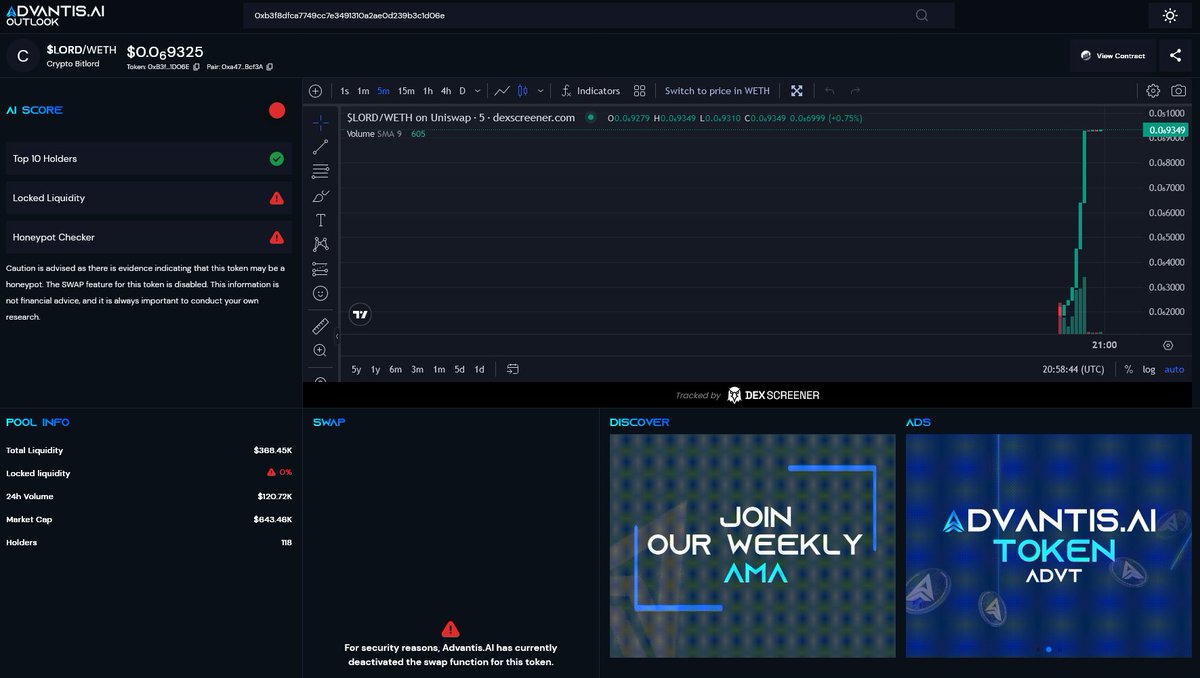1200x678 pixels.
Task: Click the redo arrow
Action: (855, 91)
